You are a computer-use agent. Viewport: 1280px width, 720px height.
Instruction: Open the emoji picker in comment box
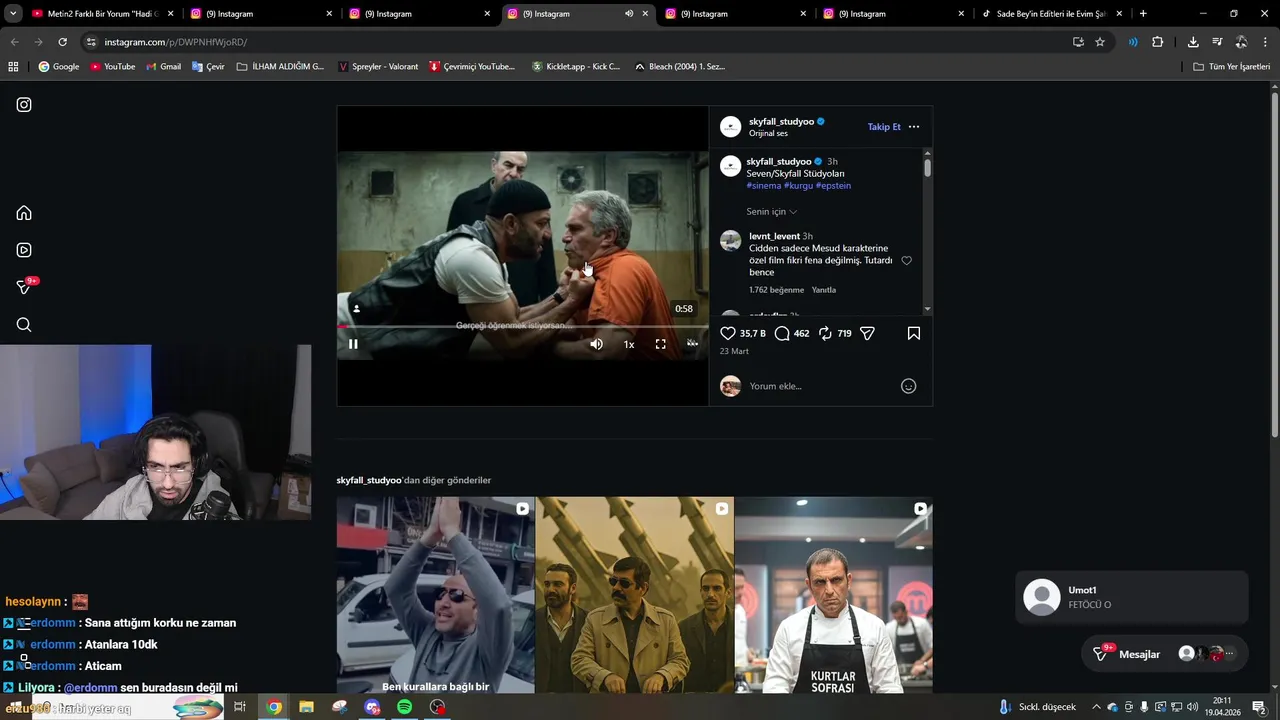pyautogui.click(x=908, y=386)
